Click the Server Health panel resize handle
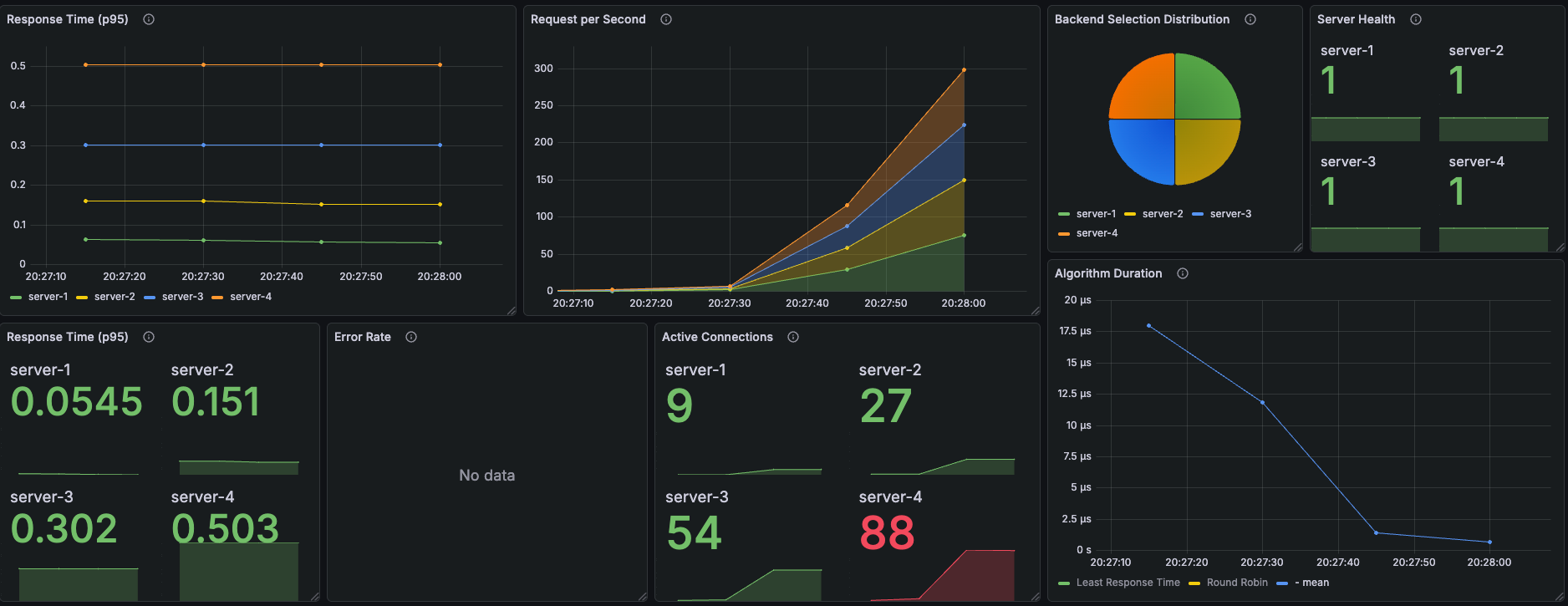Image resolution: width=1568 pixels, height=606 pixels. (x=1560, y=247)
